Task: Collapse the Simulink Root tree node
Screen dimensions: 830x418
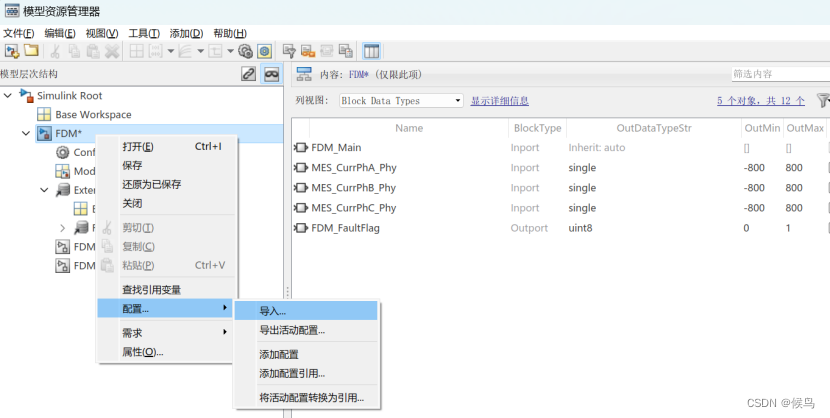Action: [x=8, y=96]
